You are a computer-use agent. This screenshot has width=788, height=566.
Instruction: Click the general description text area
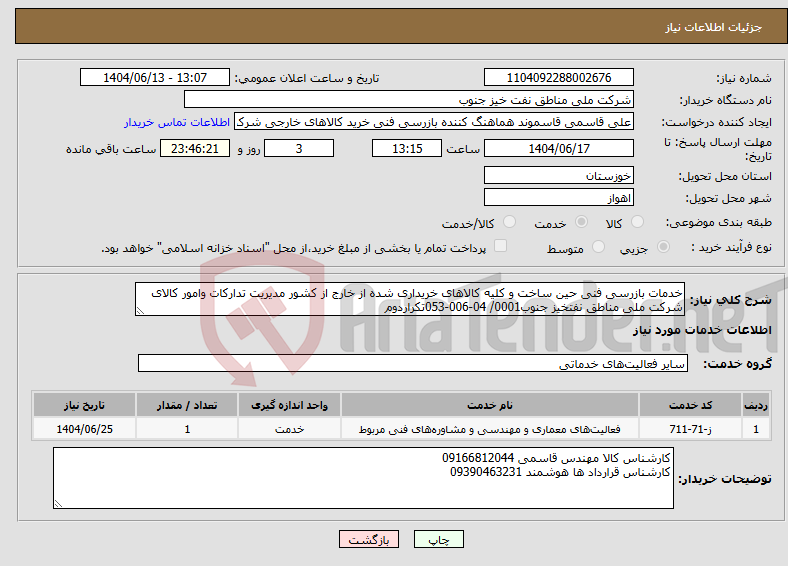(410, 300)
